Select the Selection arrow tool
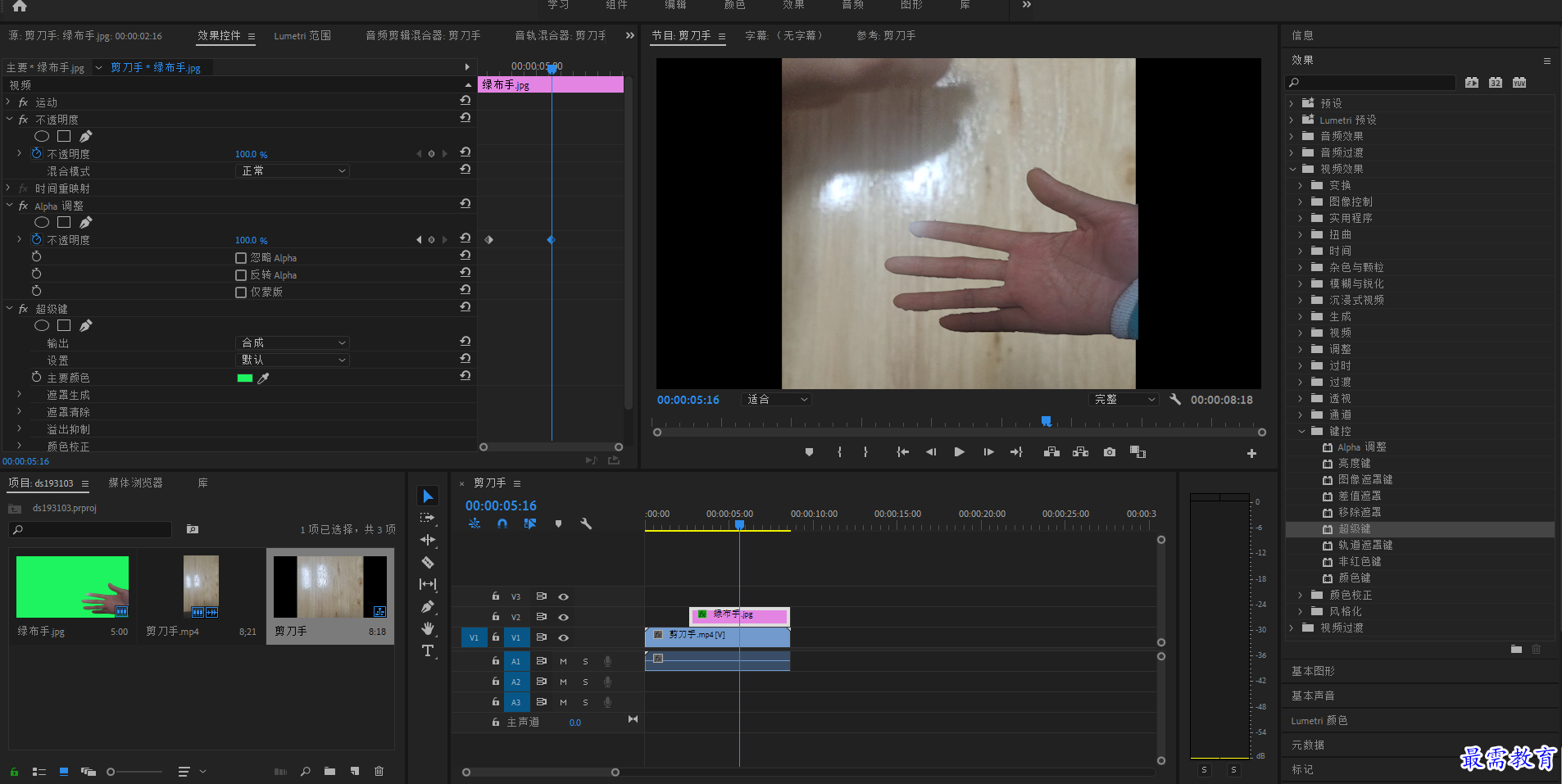This screenshot has width=1562, height=784. point(428,496)
